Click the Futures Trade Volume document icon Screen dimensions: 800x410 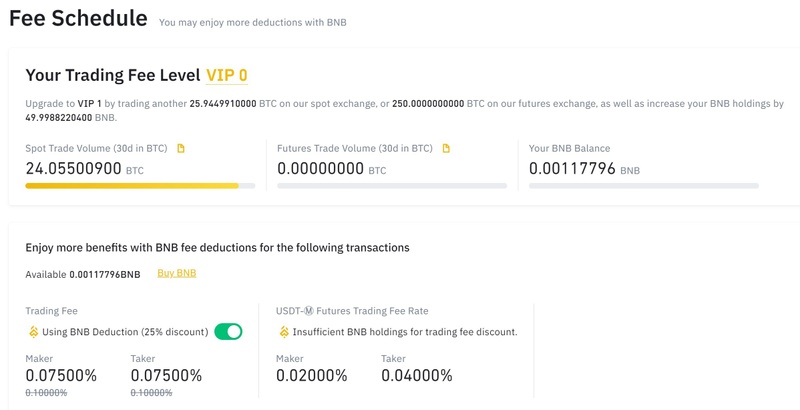[x=446, y=148]
